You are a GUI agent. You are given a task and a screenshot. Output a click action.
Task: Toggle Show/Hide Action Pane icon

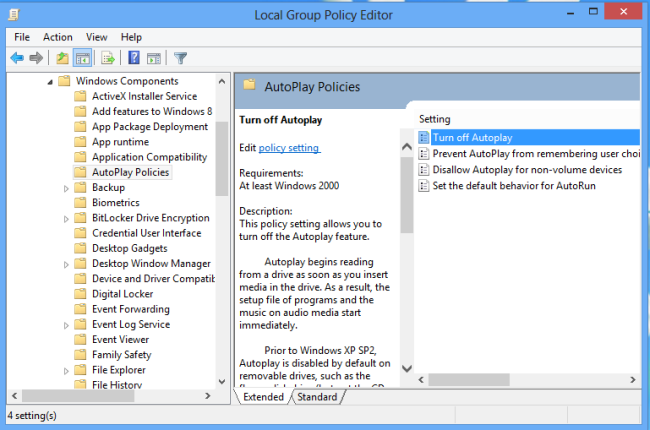(x=154, y=58)
